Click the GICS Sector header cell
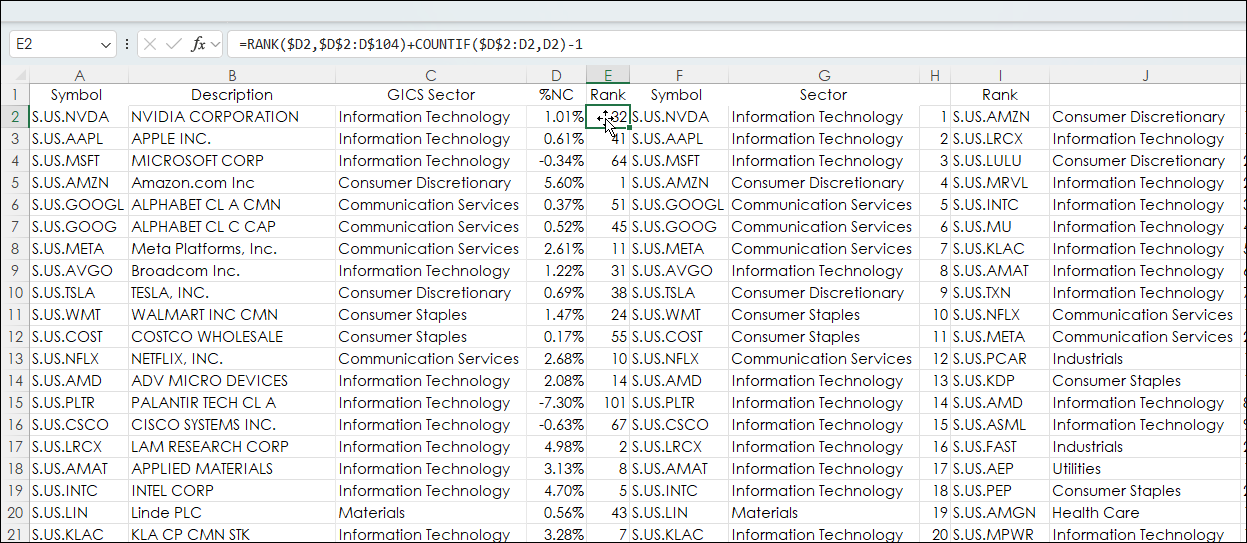 point(430,95)
